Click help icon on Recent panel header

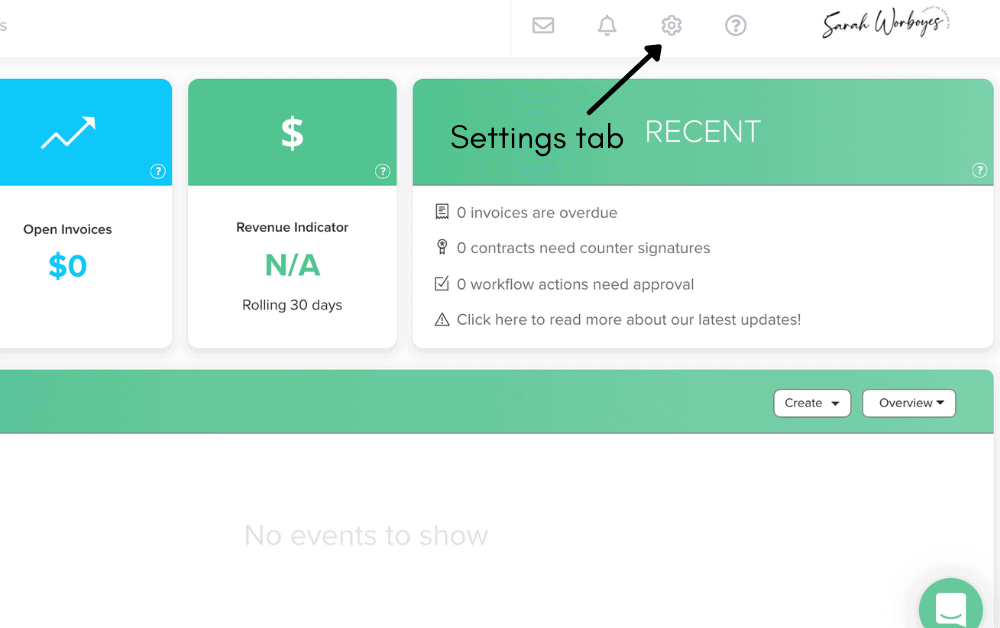pyautogui.click(x=979, y=170)
